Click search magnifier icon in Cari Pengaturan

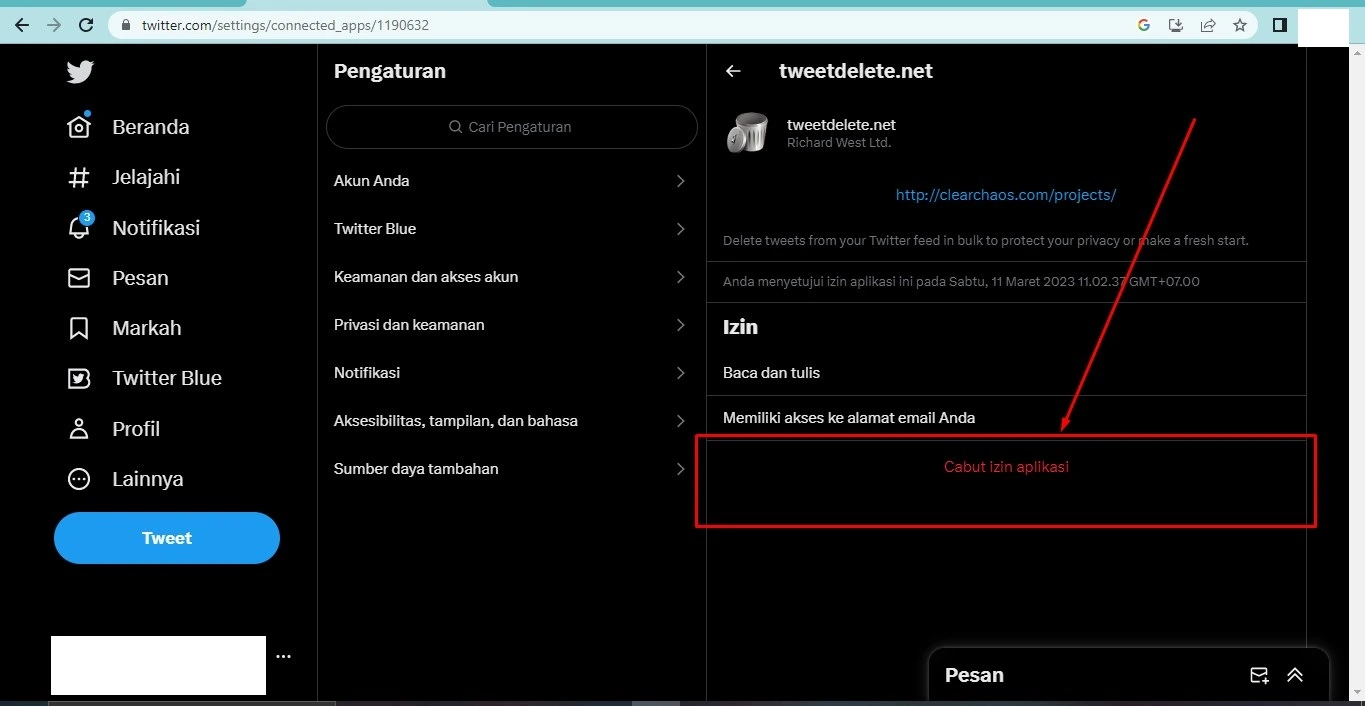(x=455, y=127)
